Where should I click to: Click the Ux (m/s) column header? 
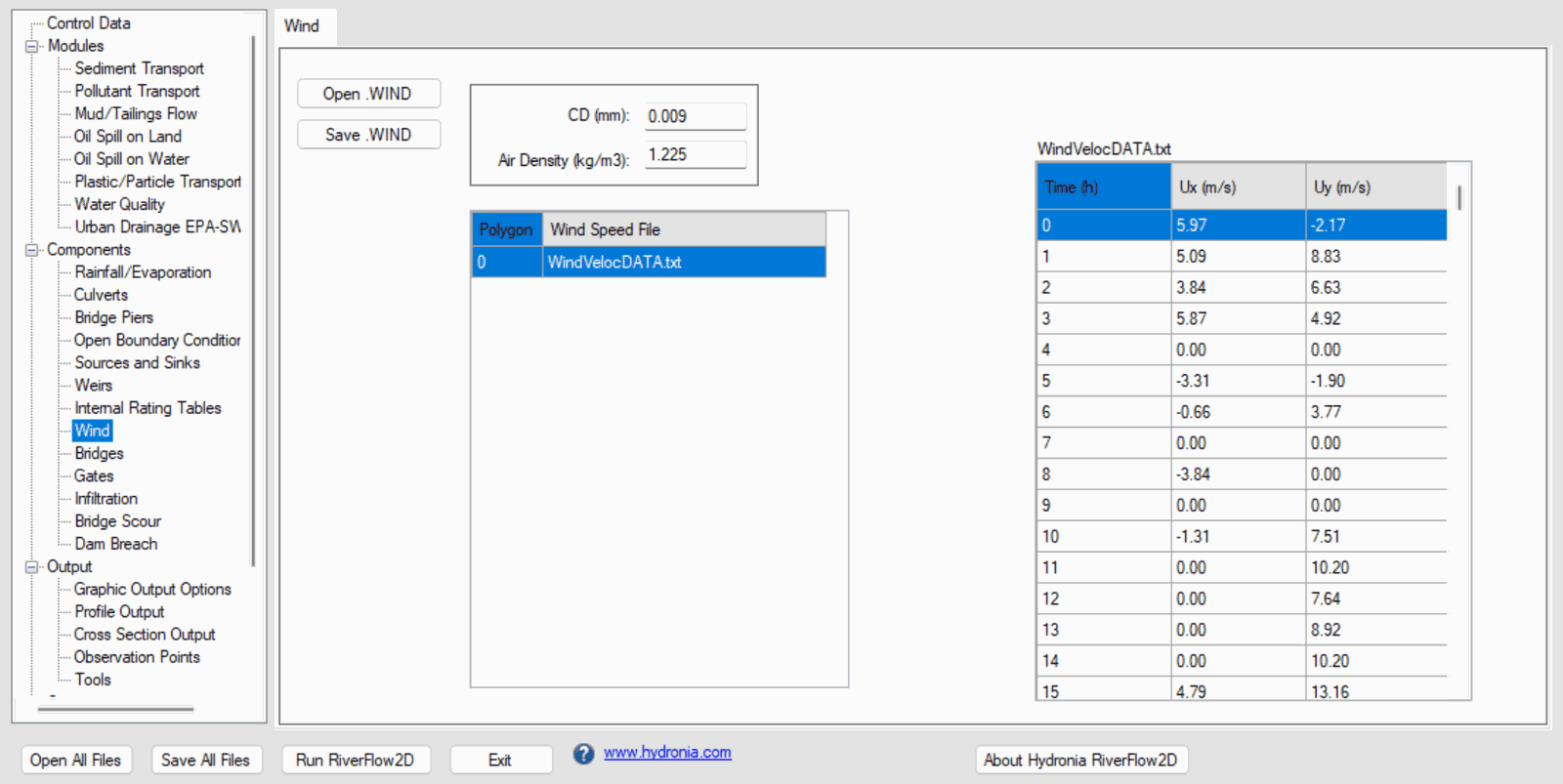[x=1237, y=187]
